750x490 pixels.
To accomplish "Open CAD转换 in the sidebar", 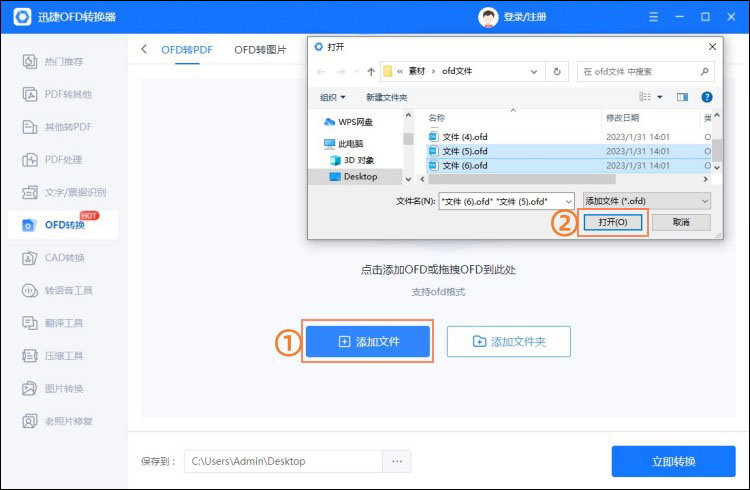I will point(54,258).
